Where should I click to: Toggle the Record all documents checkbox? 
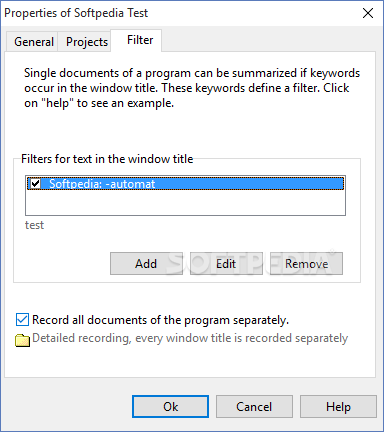pos(22,320)
